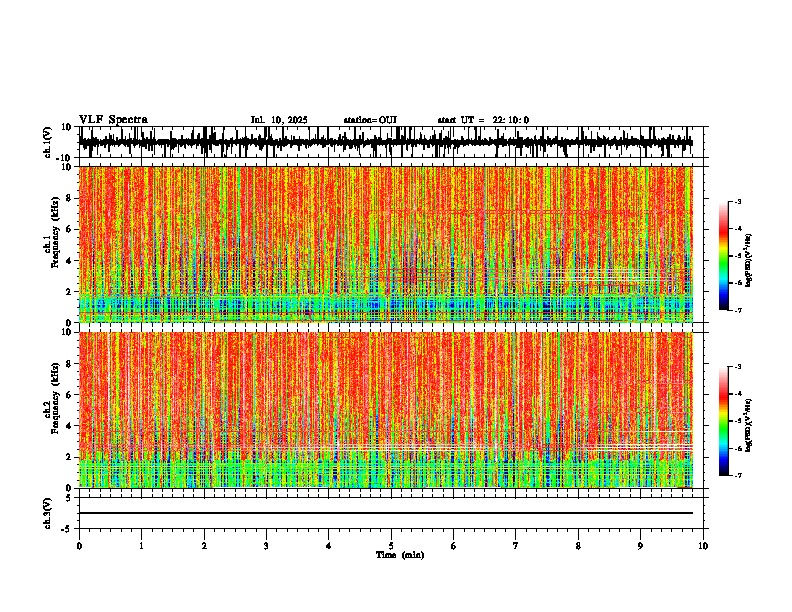This screenshot has height=612, width=792.
Task: Click the "-3" label on ch.2 color bar
Action: click(738, 367)
